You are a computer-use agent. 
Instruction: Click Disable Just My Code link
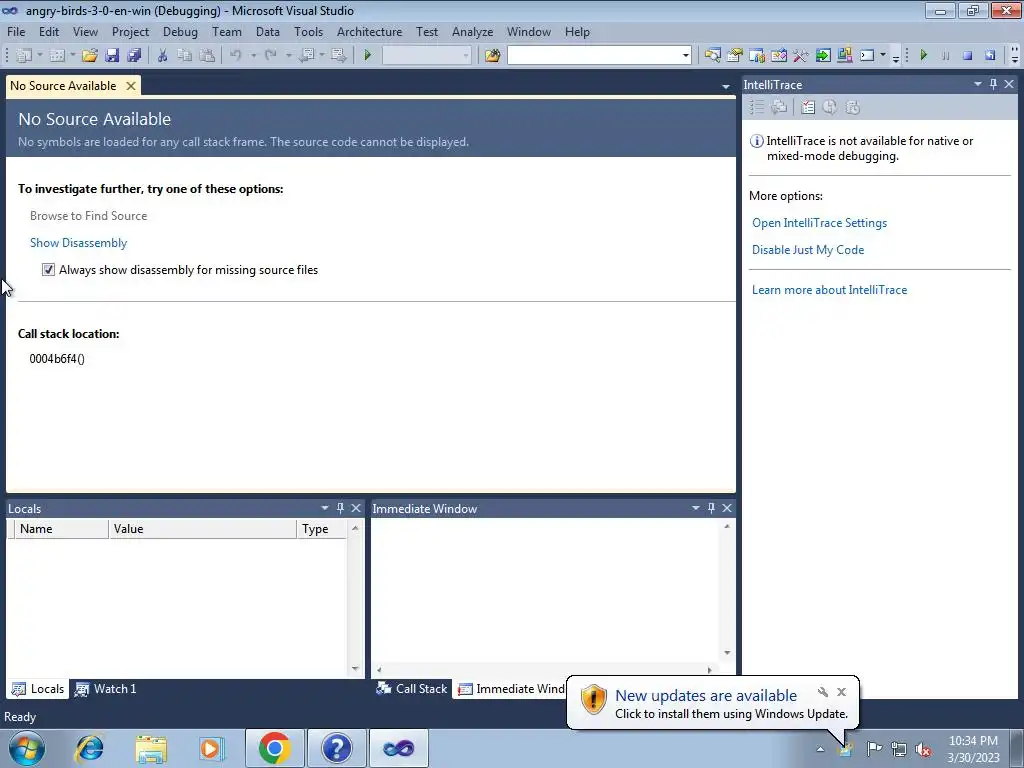pos(808,249)
